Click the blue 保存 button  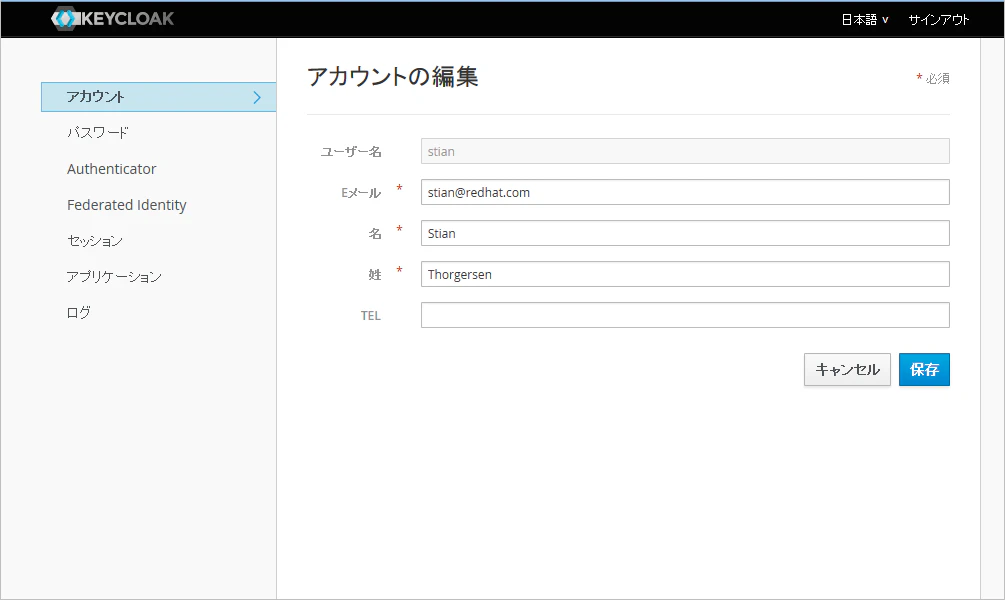(924, 370)
